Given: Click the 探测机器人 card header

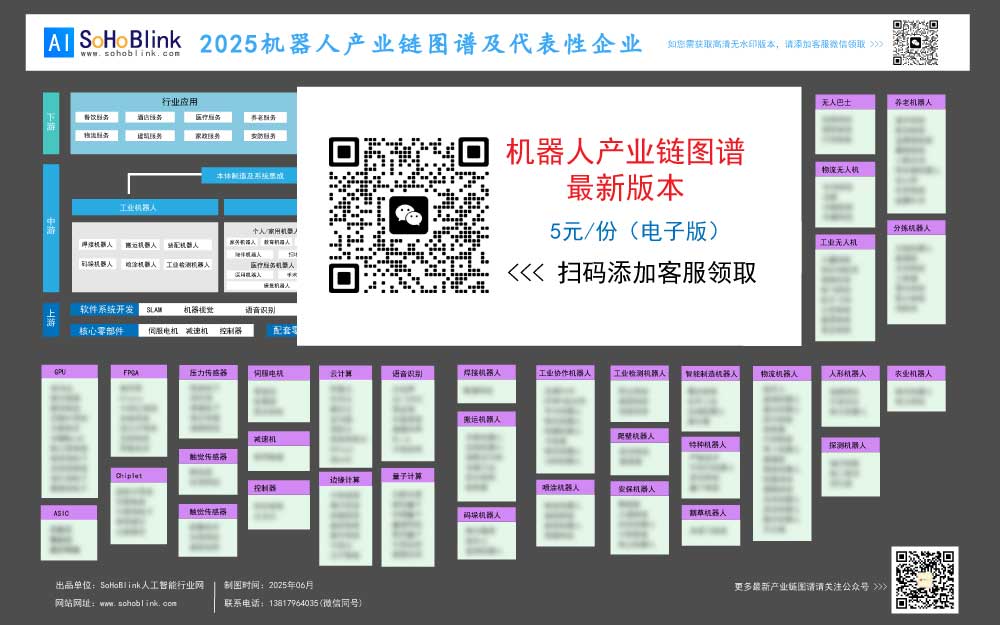Looking at the screenshot, I should pos(851,445).
